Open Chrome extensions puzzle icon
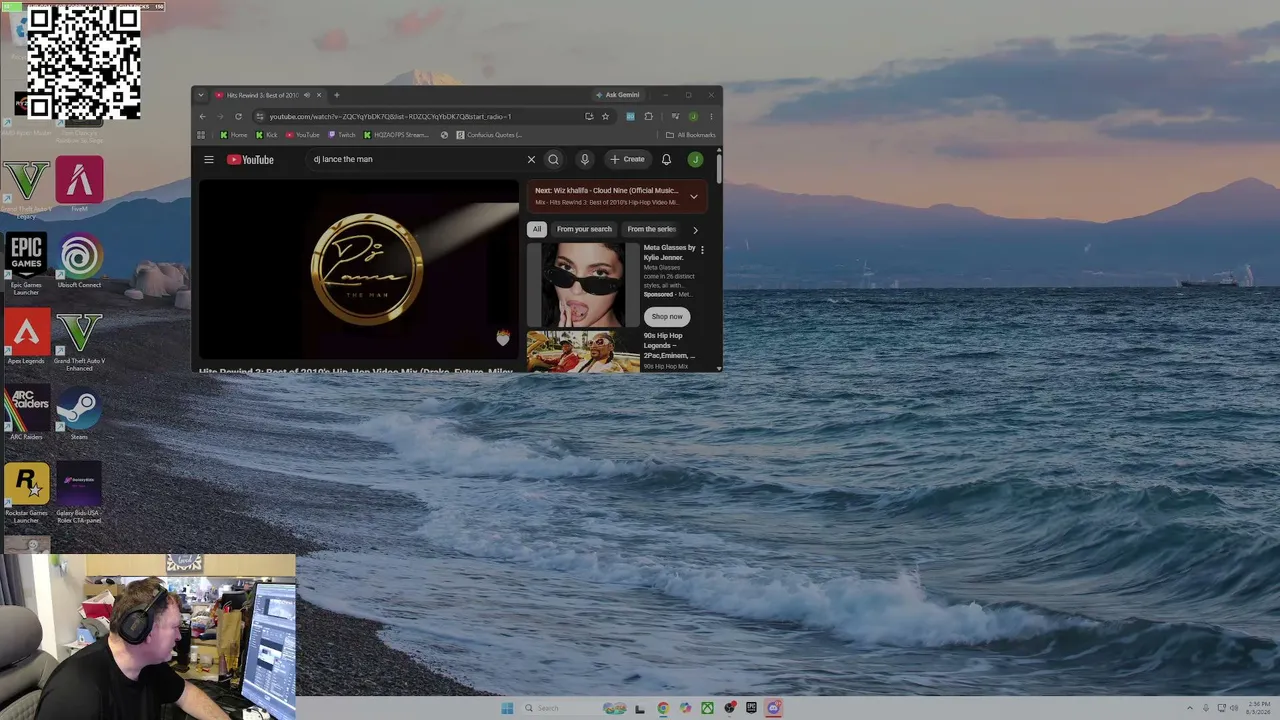 (648, 116)
